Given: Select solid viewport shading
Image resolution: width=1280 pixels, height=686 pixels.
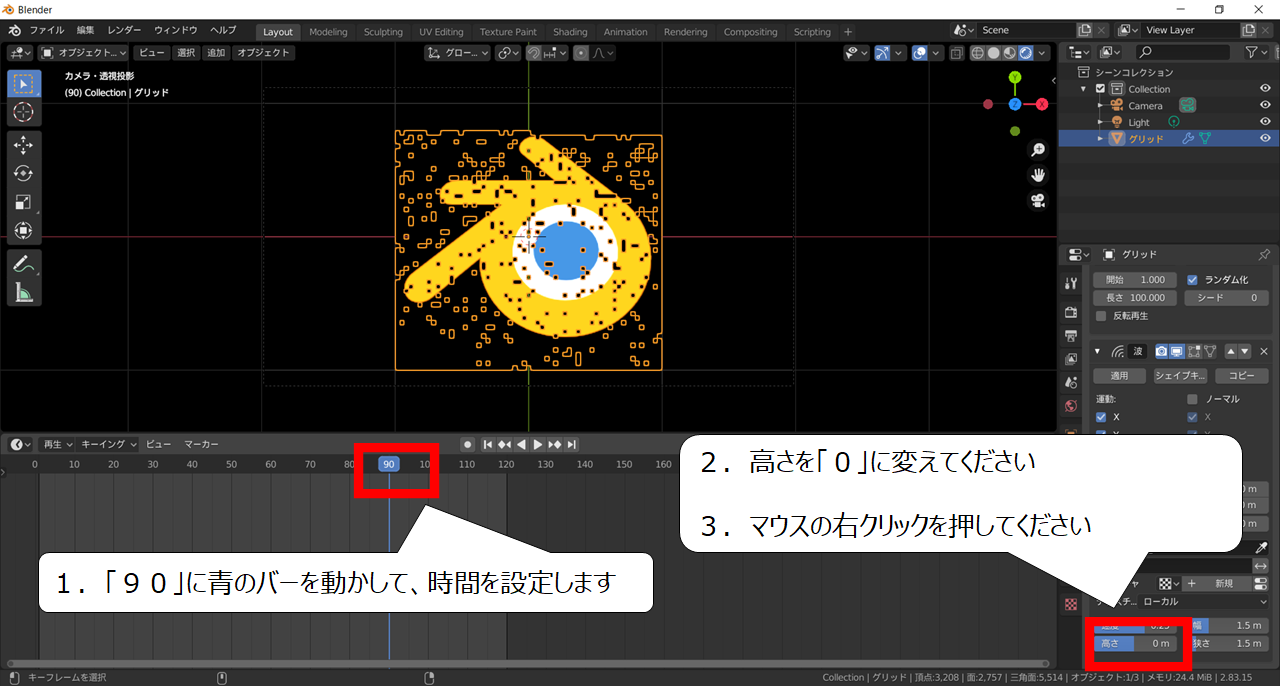Looking at the screenshot, I should 993,53.
